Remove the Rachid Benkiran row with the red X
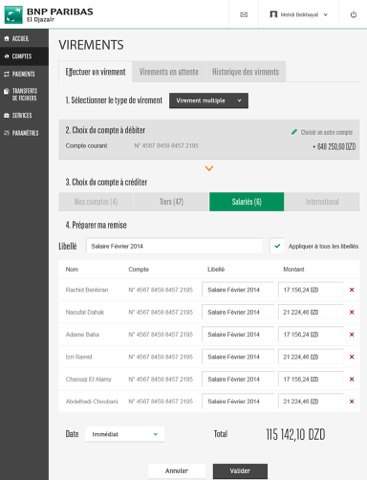The height and width of the screenshot is (480, 367). 352,290
